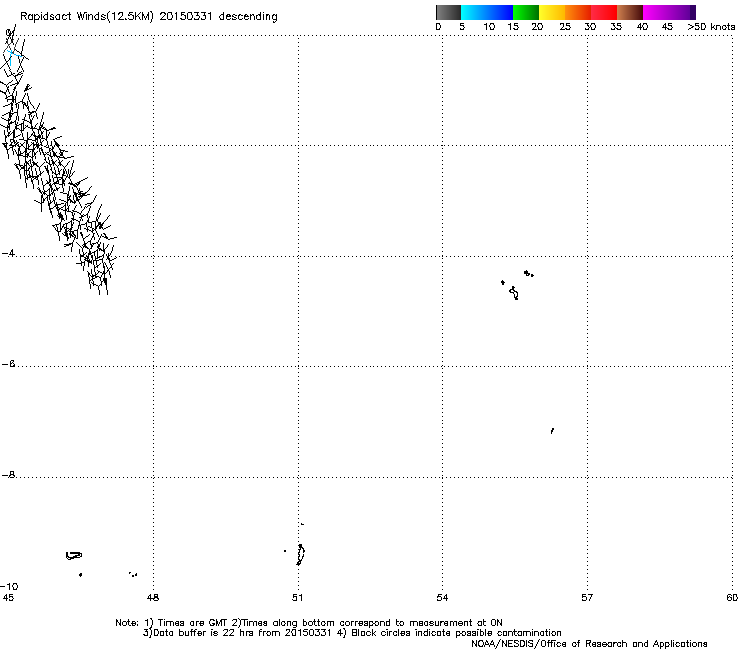Click the island cluster between longitudes 54 and 57

click(517, 285)
